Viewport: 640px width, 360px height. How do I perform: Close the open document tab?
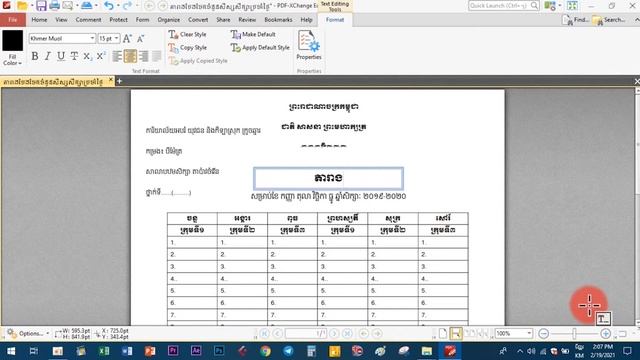tap(111, 80)
